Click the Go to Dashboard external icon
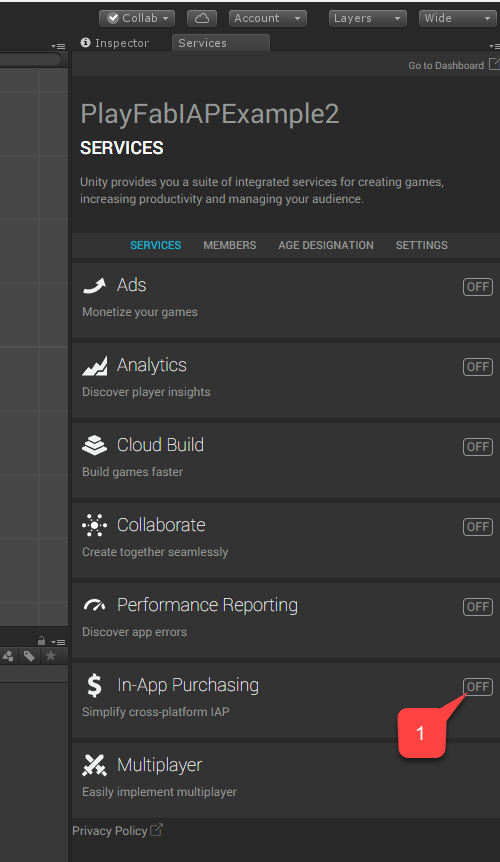Screen dimensions: 500x862 (x=494, y=64)
